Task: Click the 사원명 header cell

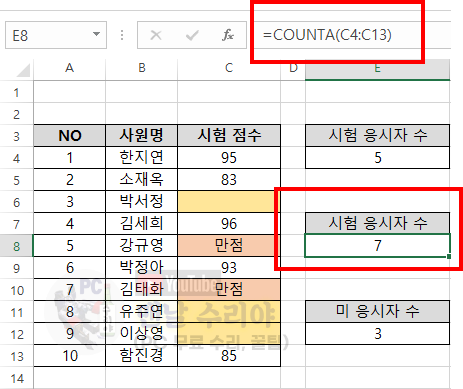Action: point(142,136)
